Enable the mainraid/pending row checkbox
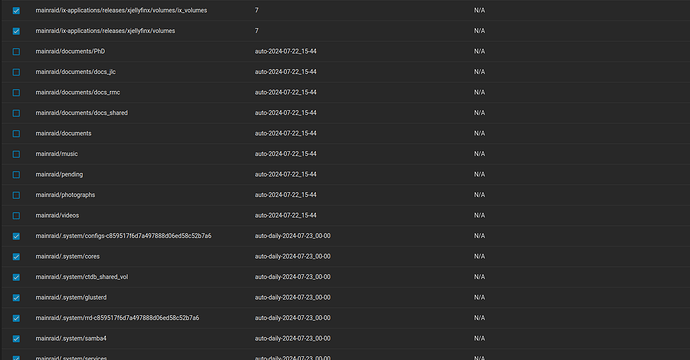 (x=16, y=175)
